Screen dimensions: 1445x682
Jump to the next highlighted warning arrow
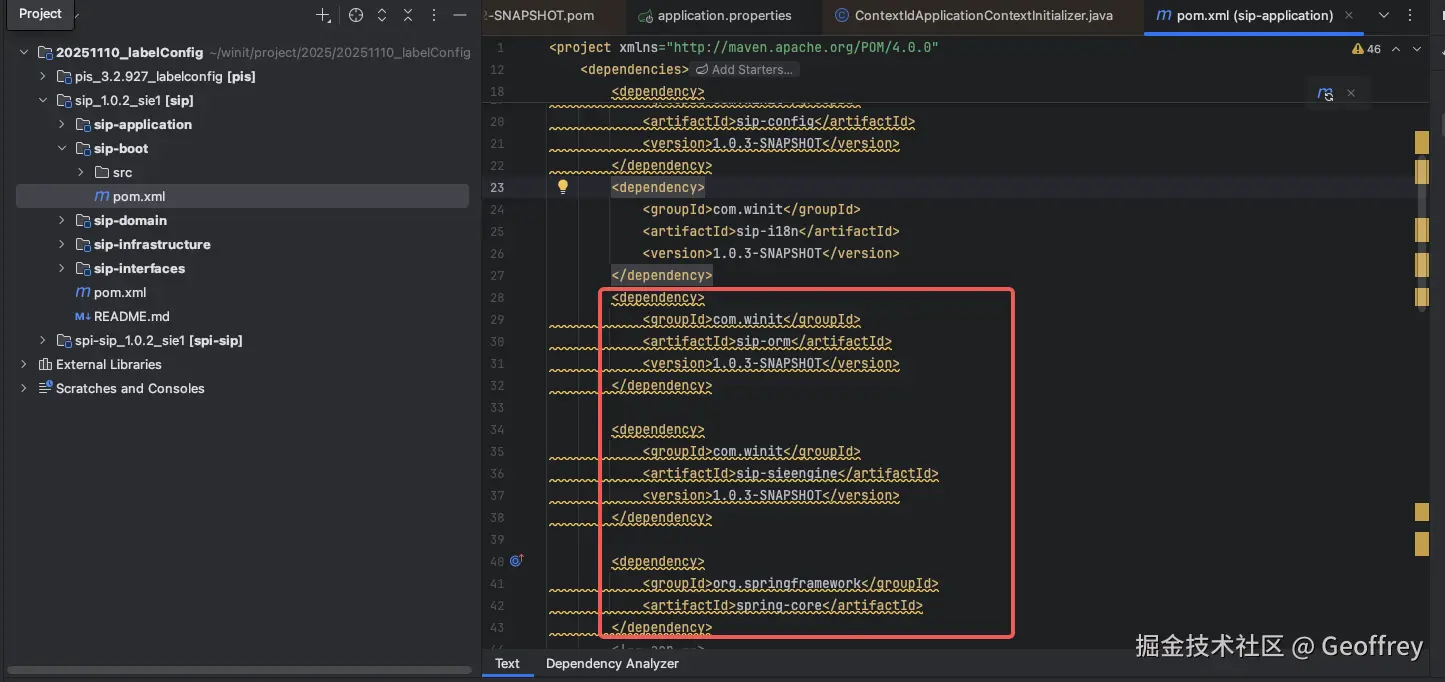pyautogui.click(x=1418, y=49)
